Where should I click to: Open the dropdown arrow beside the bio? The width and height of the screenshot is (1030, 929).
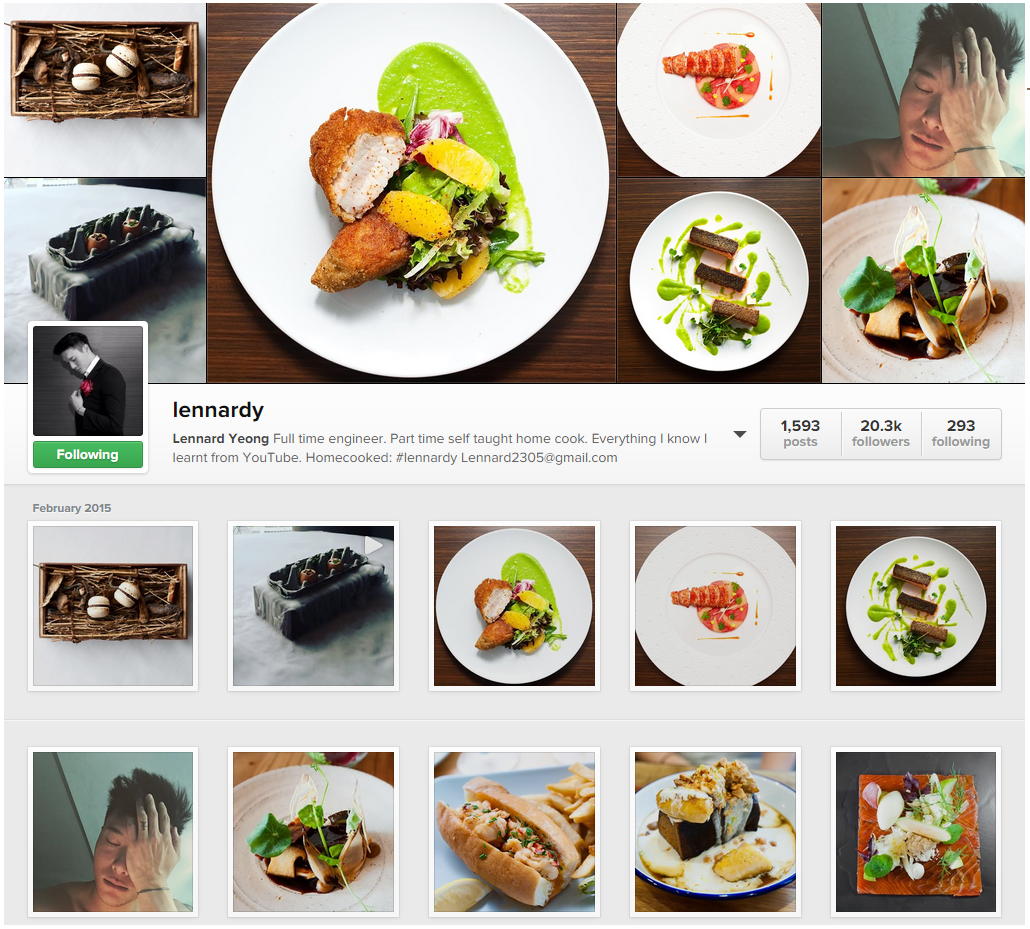(740, 434)
